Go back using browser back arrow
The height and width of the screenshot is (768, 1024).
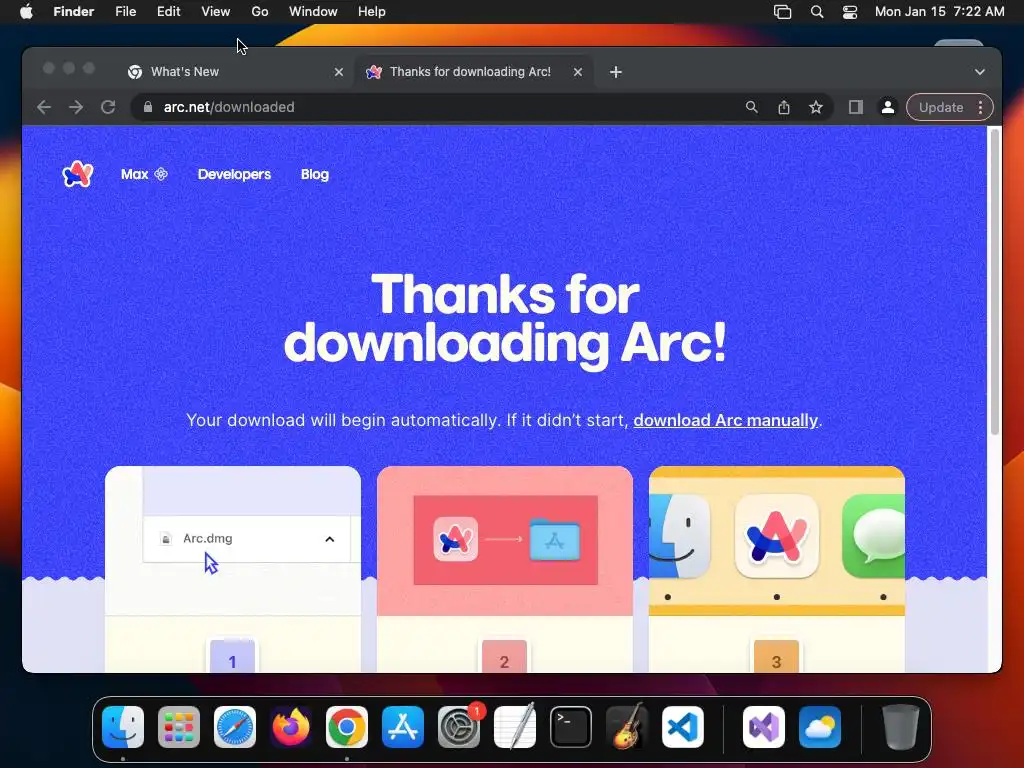[x=44, y=107]
